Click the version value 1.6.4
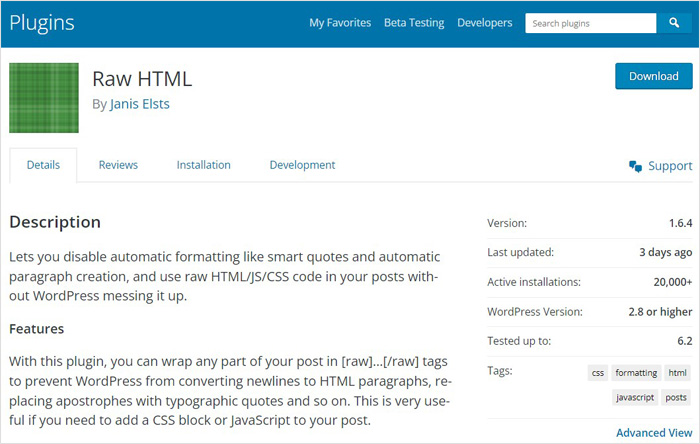This screenshot has width=700, height=444. [x=680, y=223]
